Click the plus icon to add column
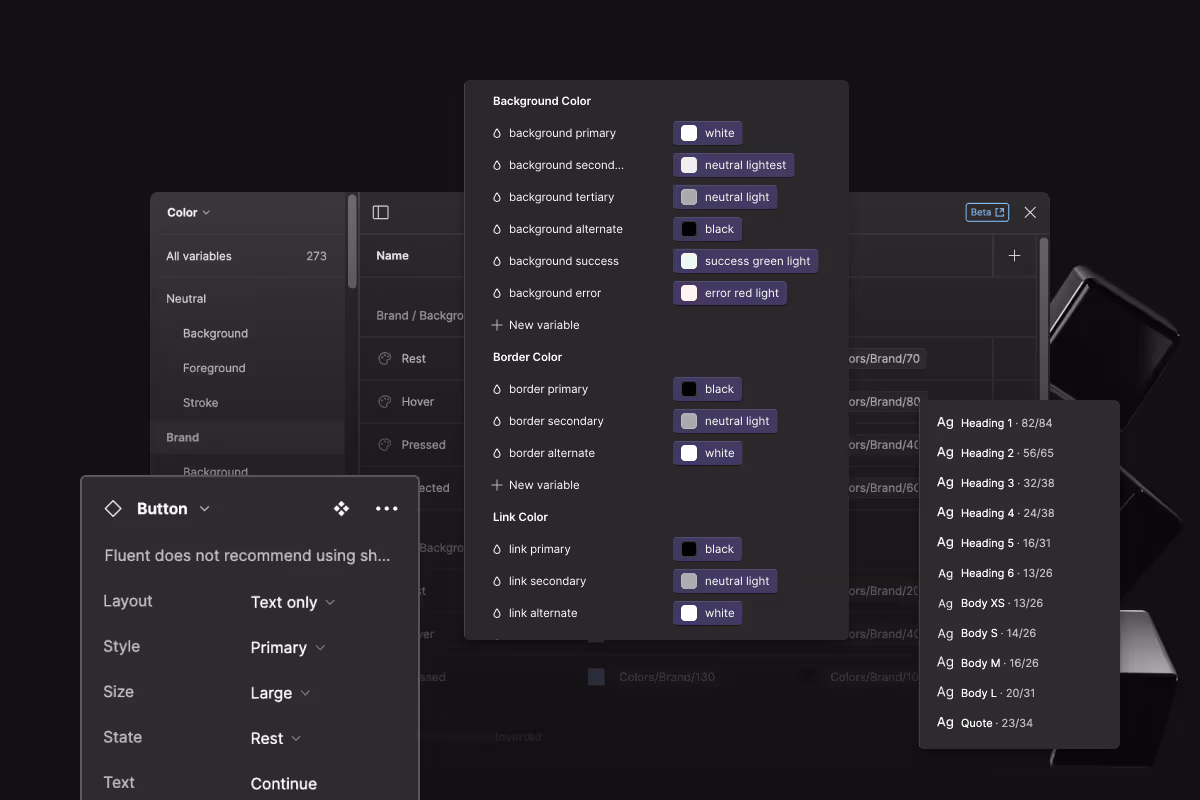The height and width of the screenshot is (800, 1200). pos(1014,256)
